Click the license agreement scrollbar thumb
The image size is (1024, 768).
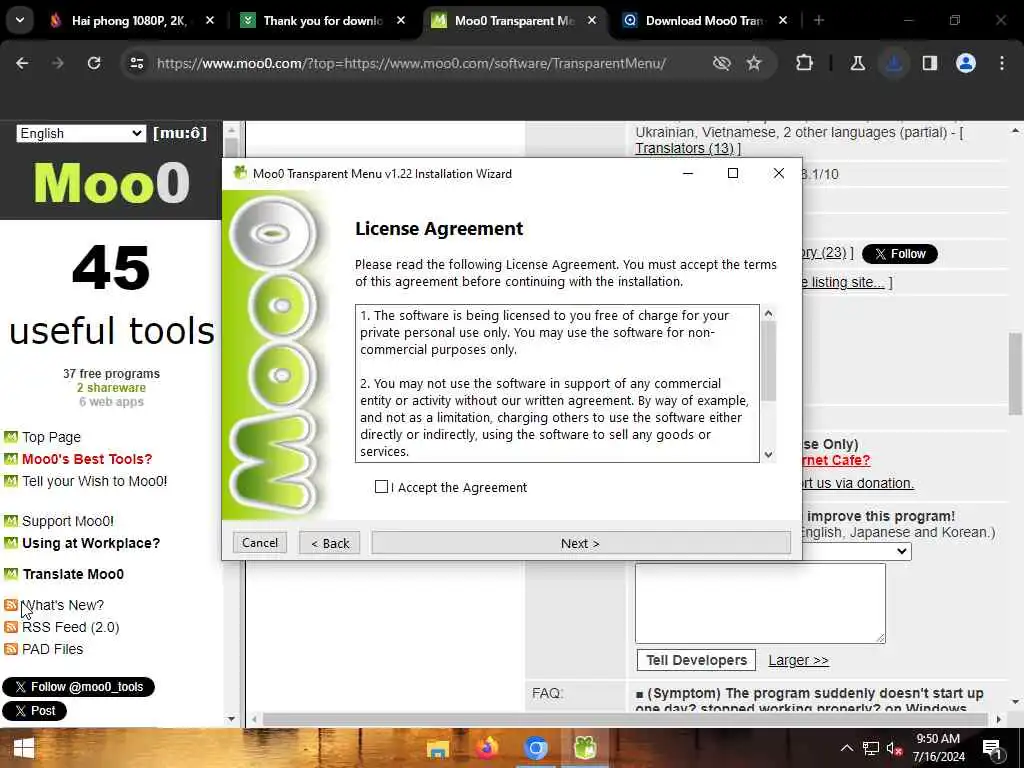click(768, 360)
